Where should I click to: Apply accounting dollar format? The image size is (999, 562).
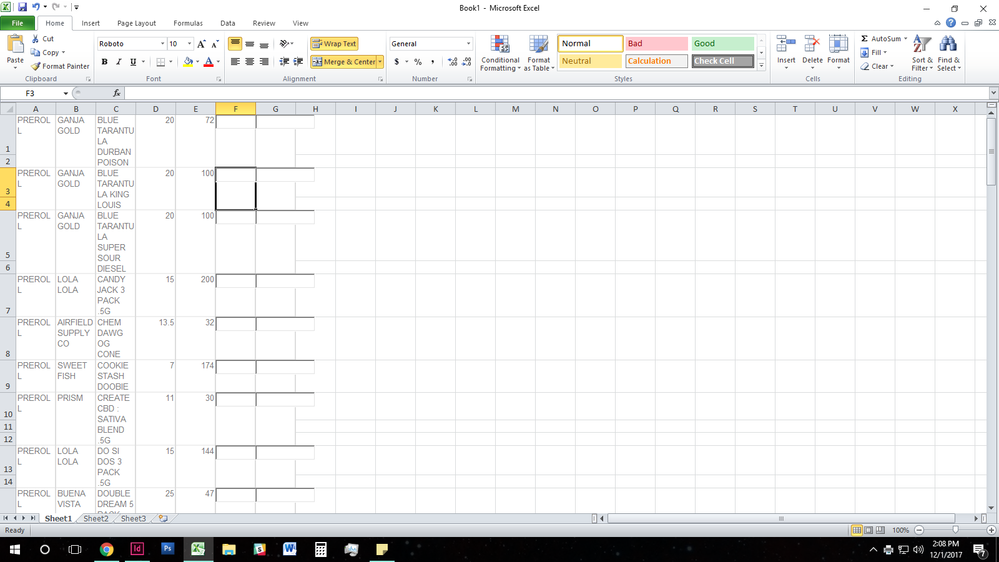pos(397,62)
